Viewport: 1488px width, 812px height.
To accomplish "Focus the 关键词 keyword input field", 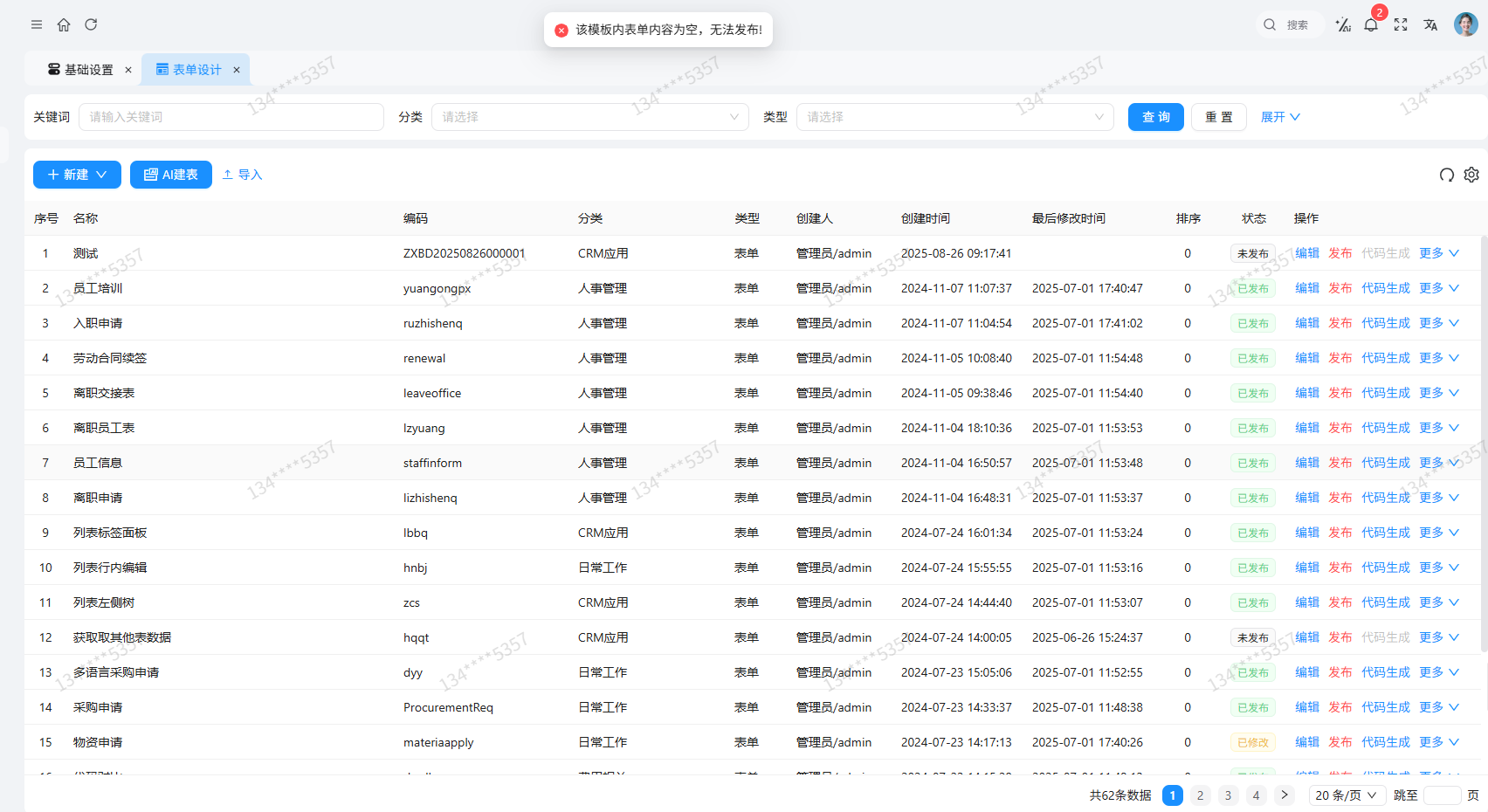I will [231, 117].
